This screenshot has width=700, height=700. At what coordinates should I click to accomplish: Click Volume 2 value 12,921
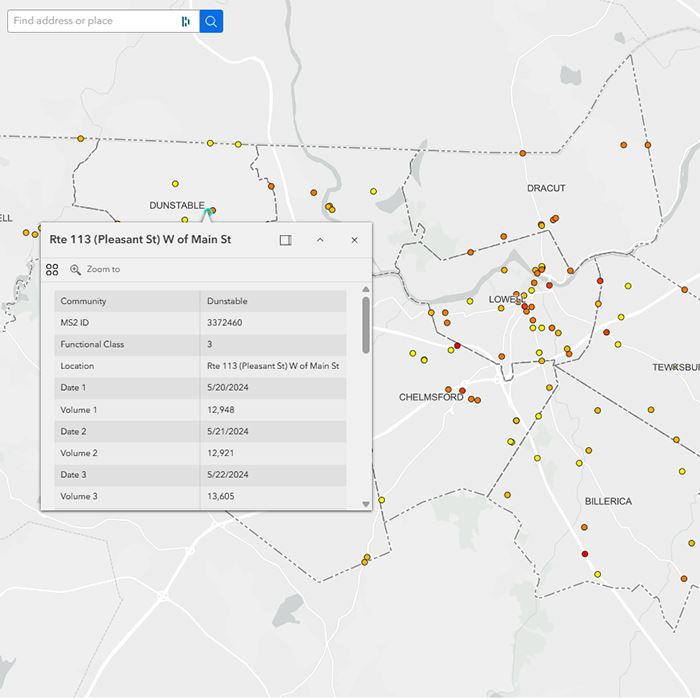[221, 453]
